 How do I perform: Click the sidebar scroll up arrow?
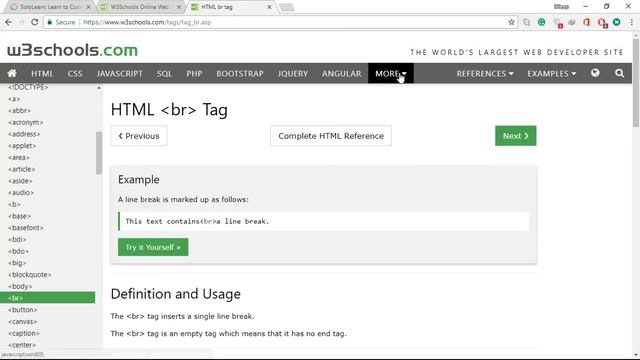pos(99,88)
